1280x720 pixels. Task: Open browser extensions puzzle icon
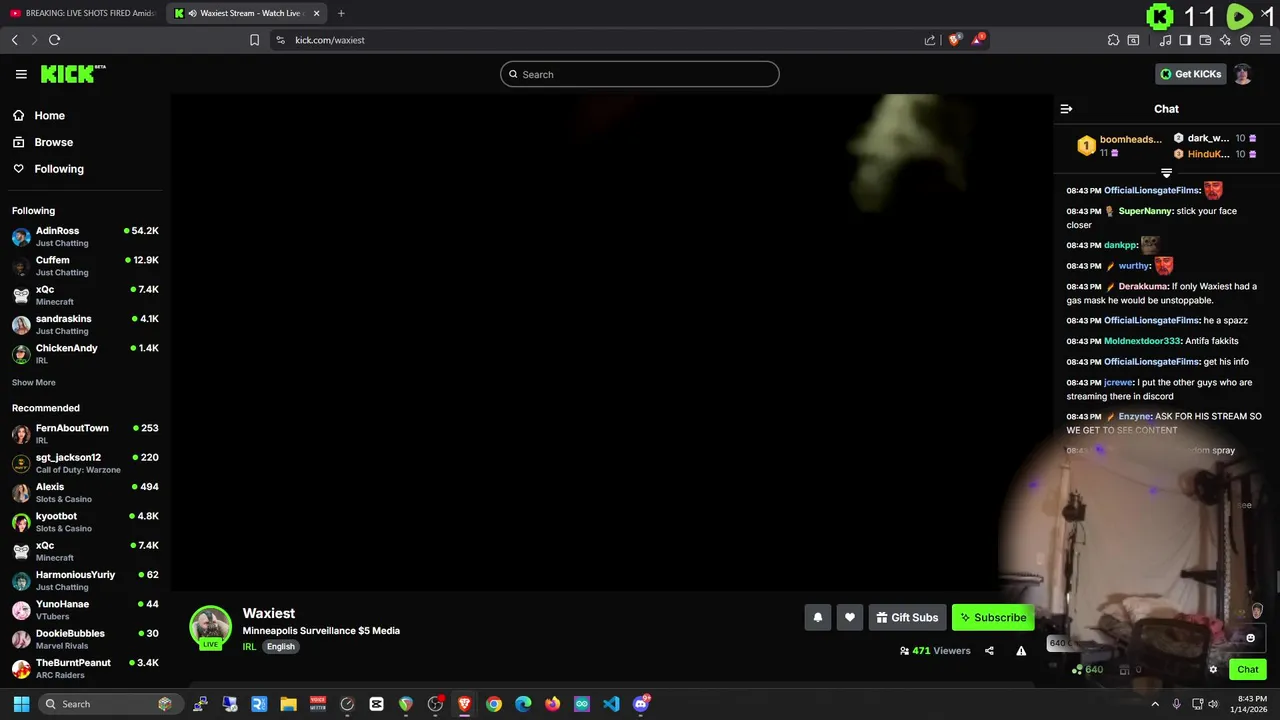pyautogui.click(x=1113, y=40)
